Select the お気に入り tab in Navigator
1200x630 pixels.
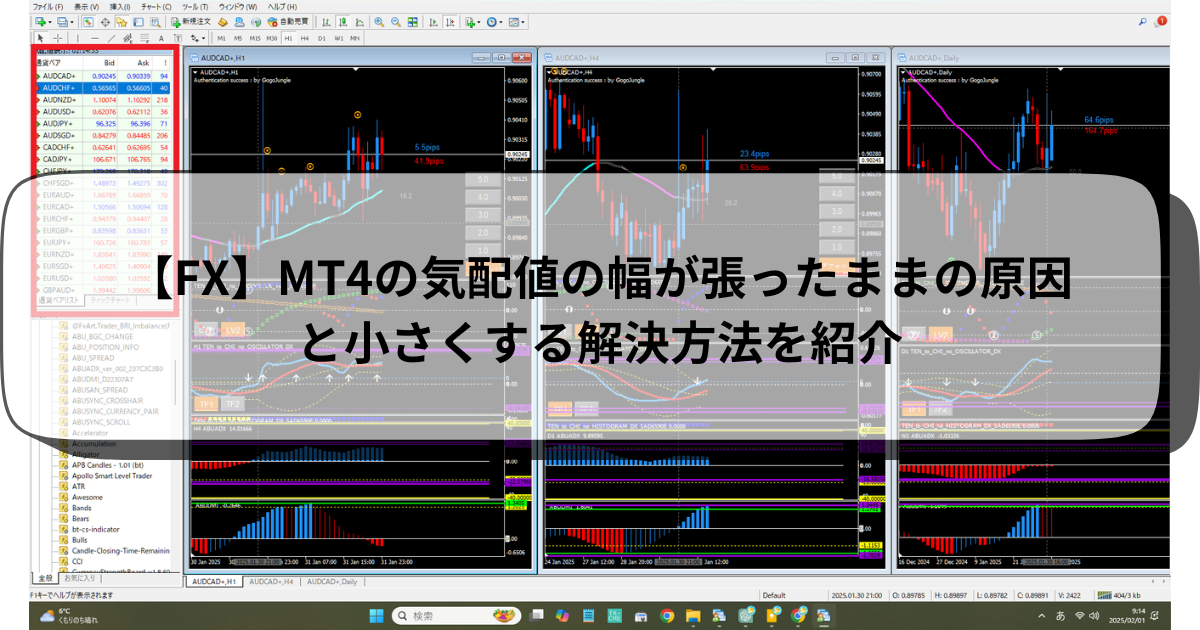[x=80, y=578]
